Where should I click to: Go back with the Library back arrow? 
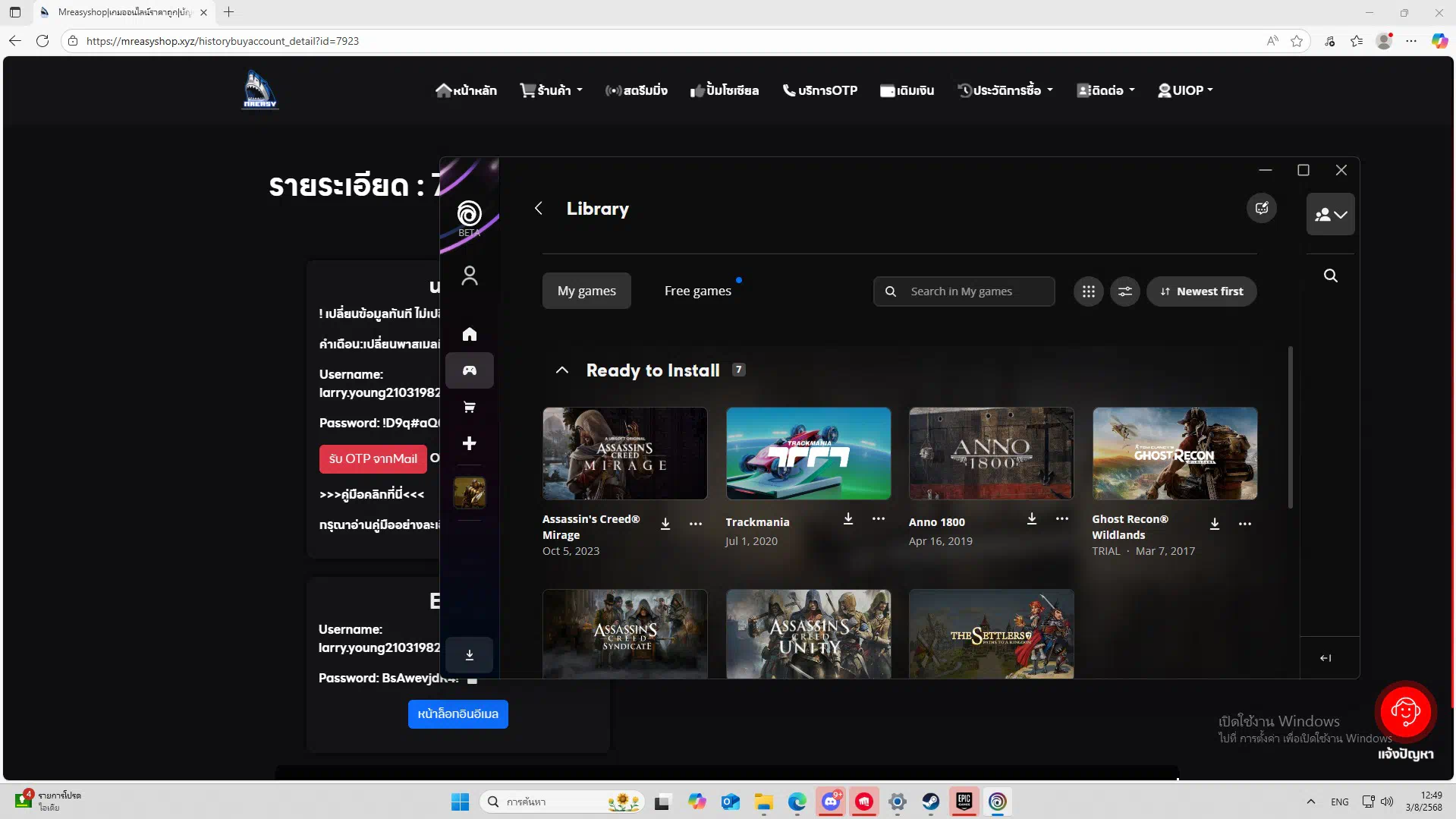tap(539, 209)
